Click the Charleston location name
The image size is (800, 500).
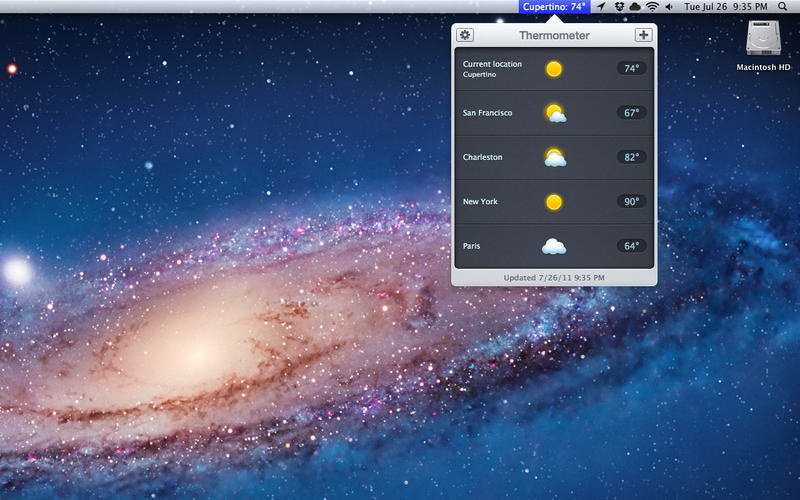[x=483, y=157]
